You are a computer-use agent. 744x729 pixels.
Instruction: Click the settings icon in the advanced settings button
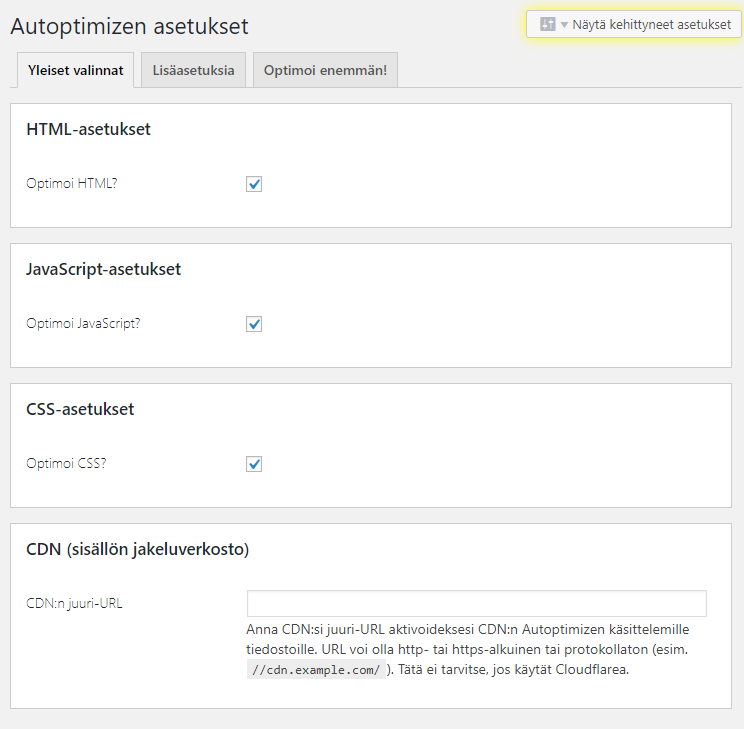click(547, 25)
